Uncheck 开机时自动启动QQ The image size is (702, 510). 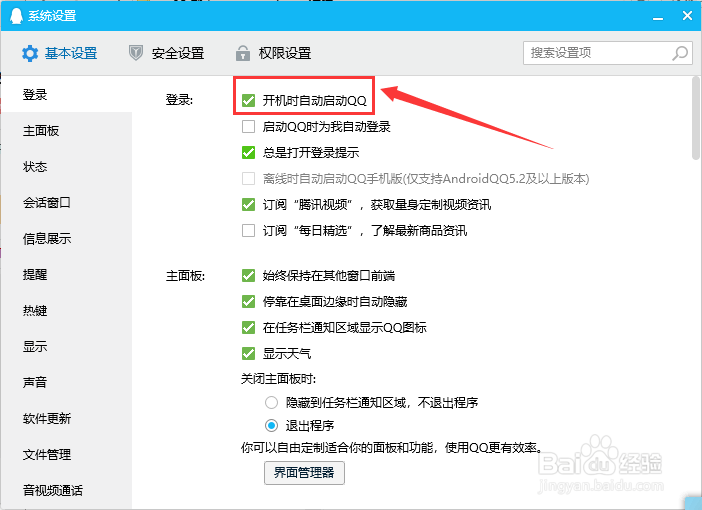tap(248, 100)
